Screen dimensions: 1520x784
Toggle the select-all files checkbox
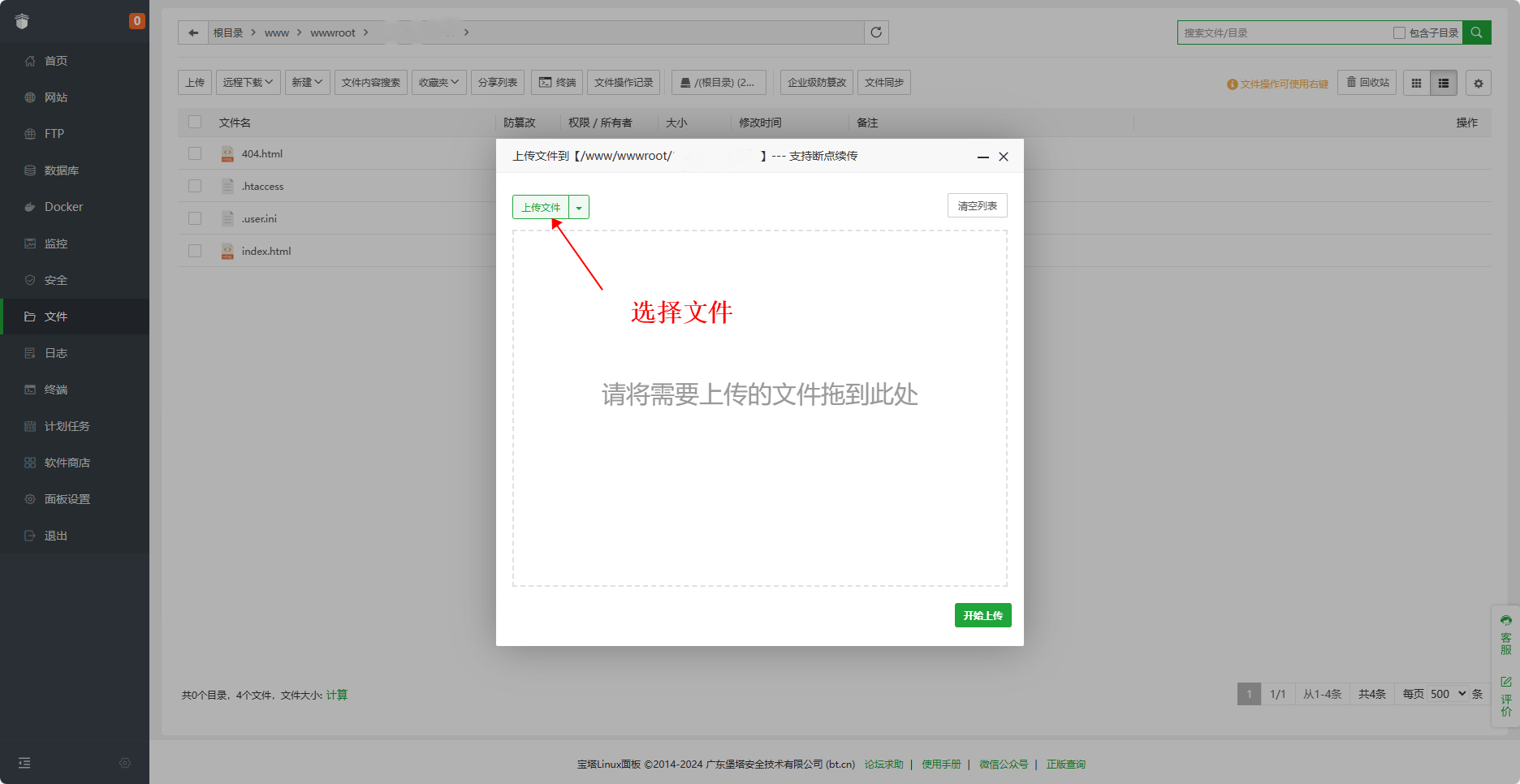click(195, 122)
